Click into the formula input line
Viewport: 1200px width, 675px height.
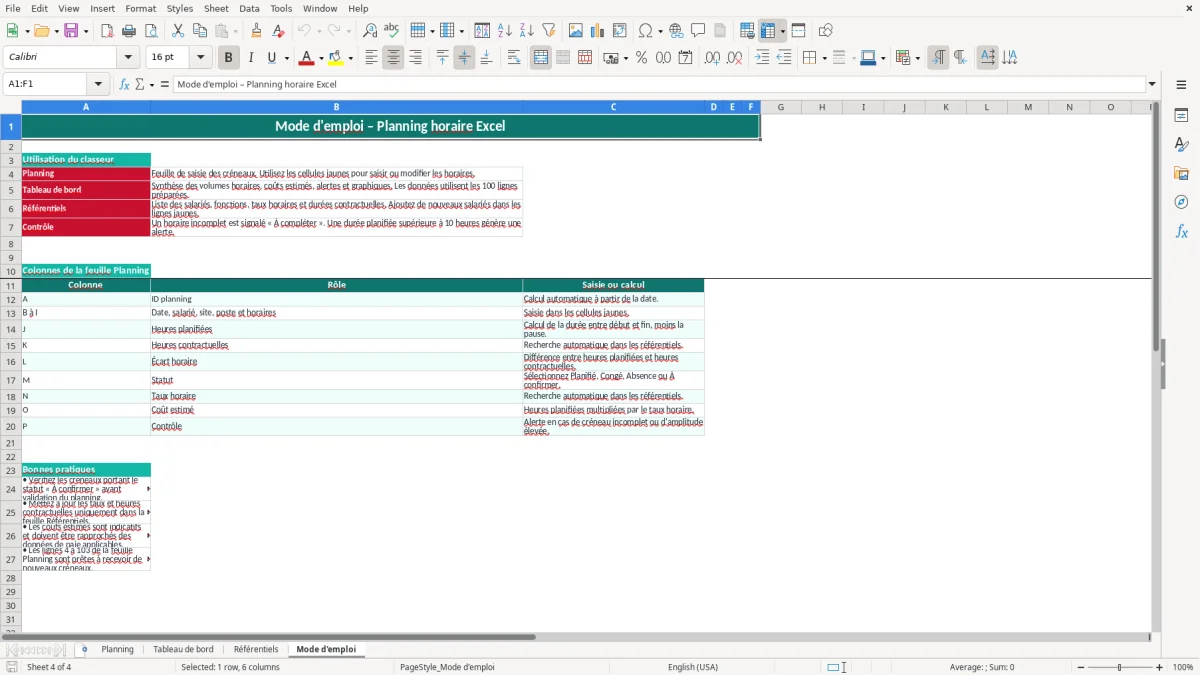(x=659, y=84)
